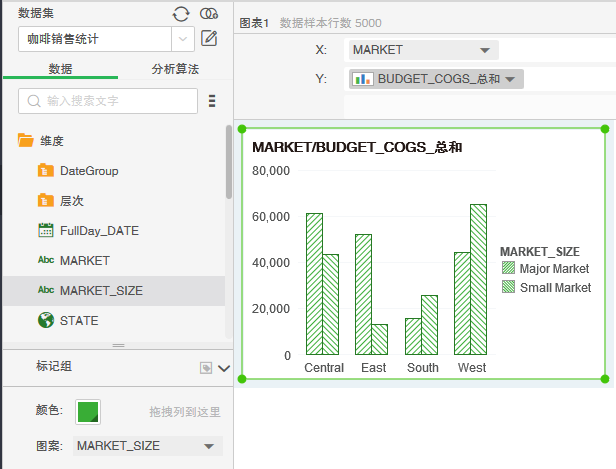Click the green 颜色 color swatch
This screenshot has width=616, height=469.
(88, 411)
